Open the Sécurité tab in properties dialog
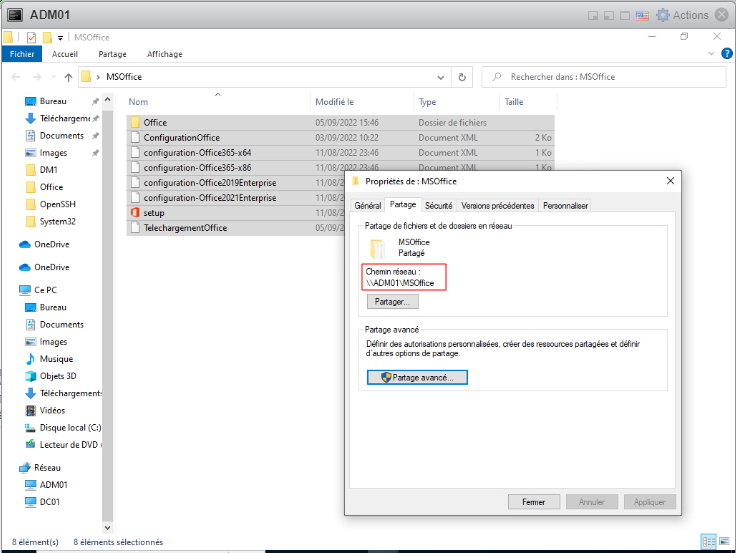Image resolution: width=736 pixels, height=553 pixels. coord(438,205)
